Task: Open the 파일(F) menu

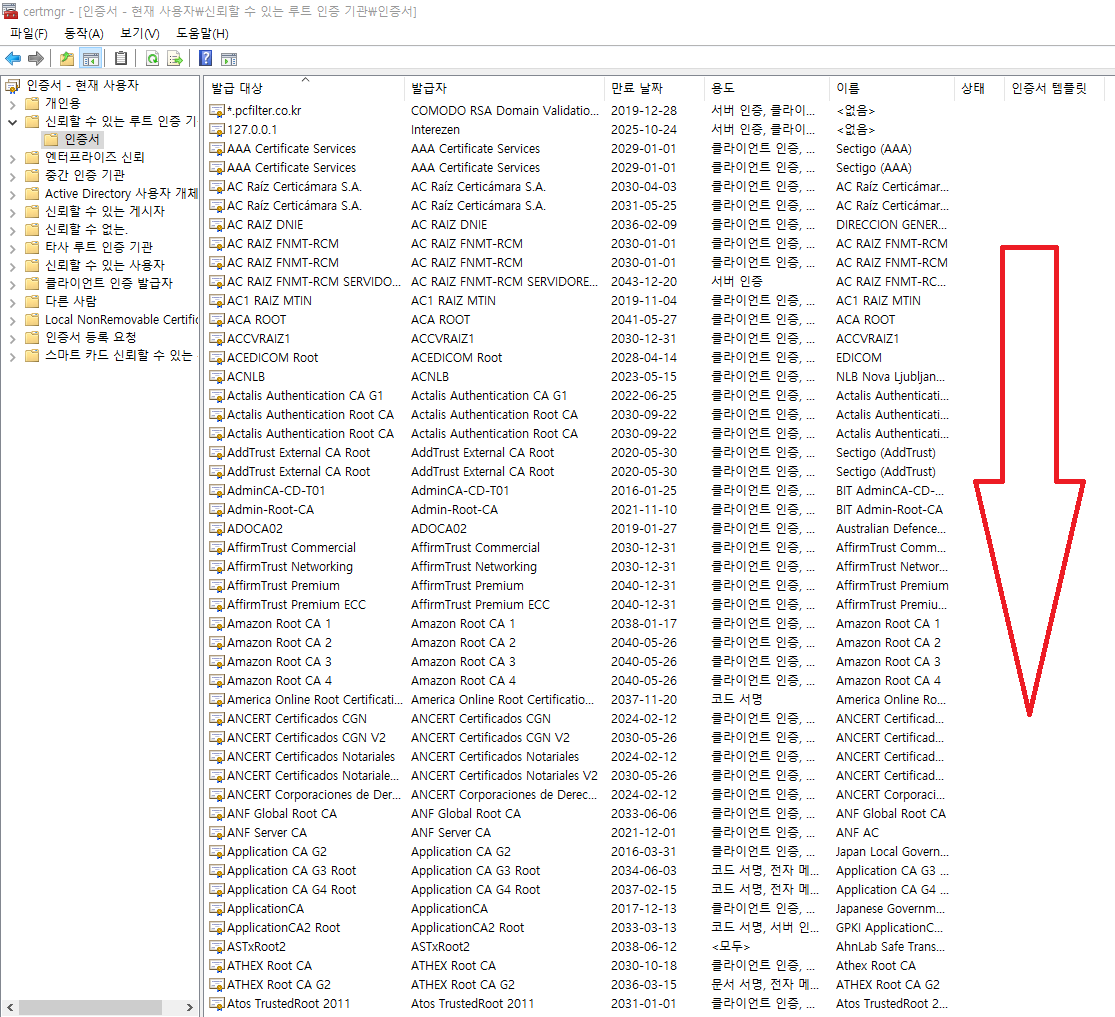Action: [28, 33]
